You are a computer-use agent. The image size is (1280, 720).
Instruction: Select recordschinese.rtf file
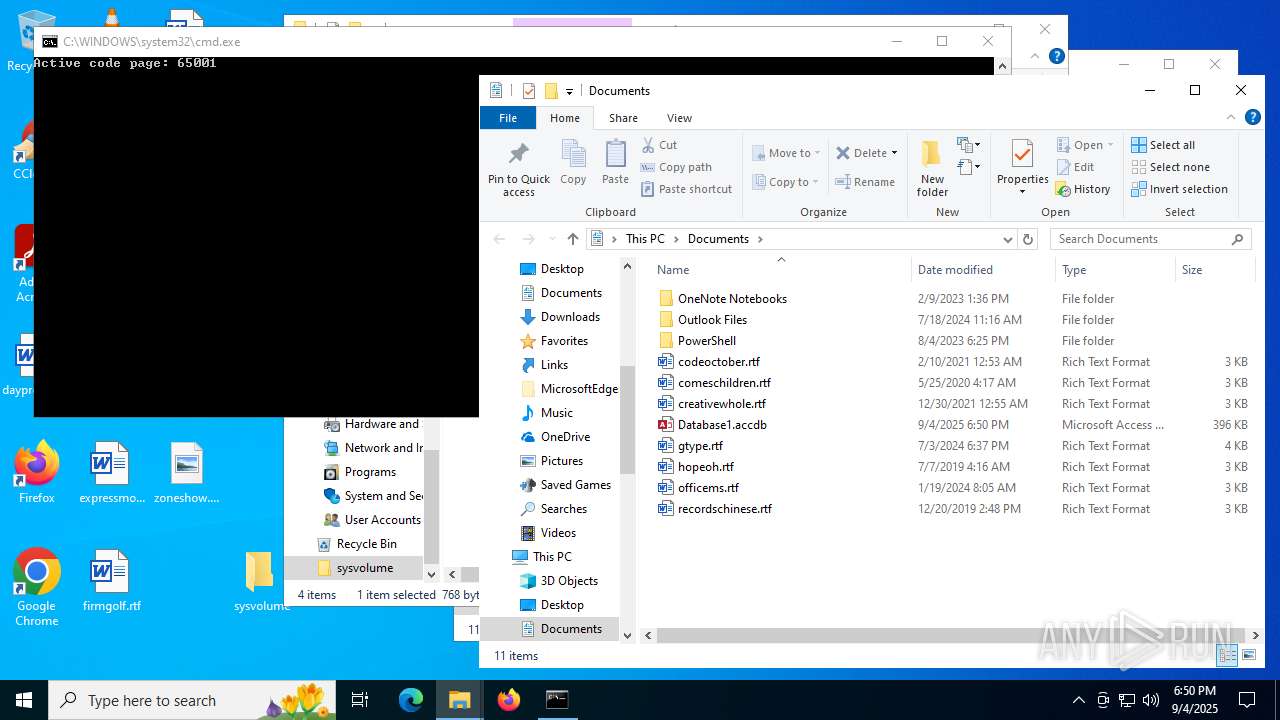[x=724, y=509]
